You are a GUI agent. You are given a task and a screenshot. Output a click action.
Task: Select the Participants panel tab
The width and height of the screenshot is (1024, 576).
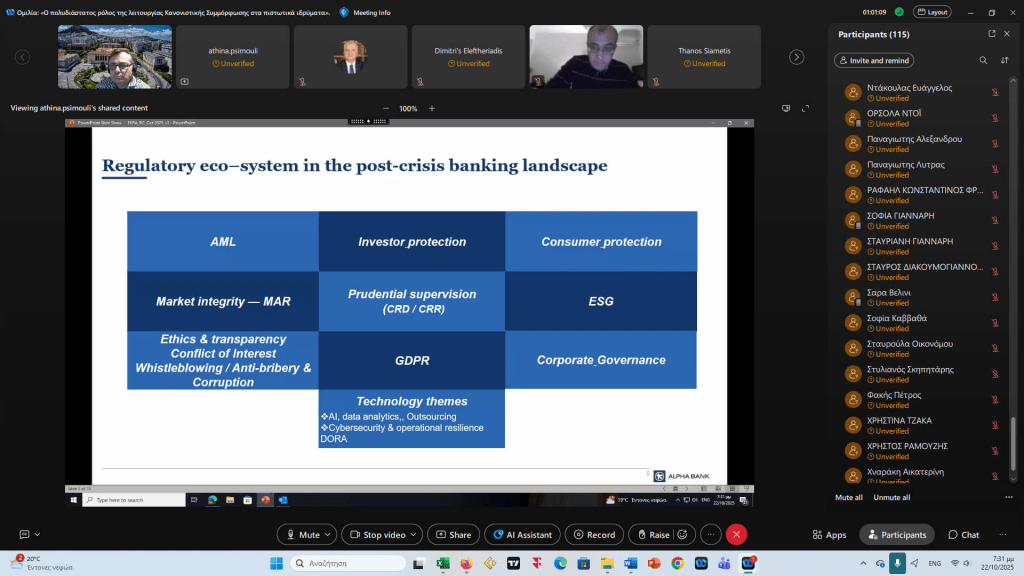[x=896, y=535]
